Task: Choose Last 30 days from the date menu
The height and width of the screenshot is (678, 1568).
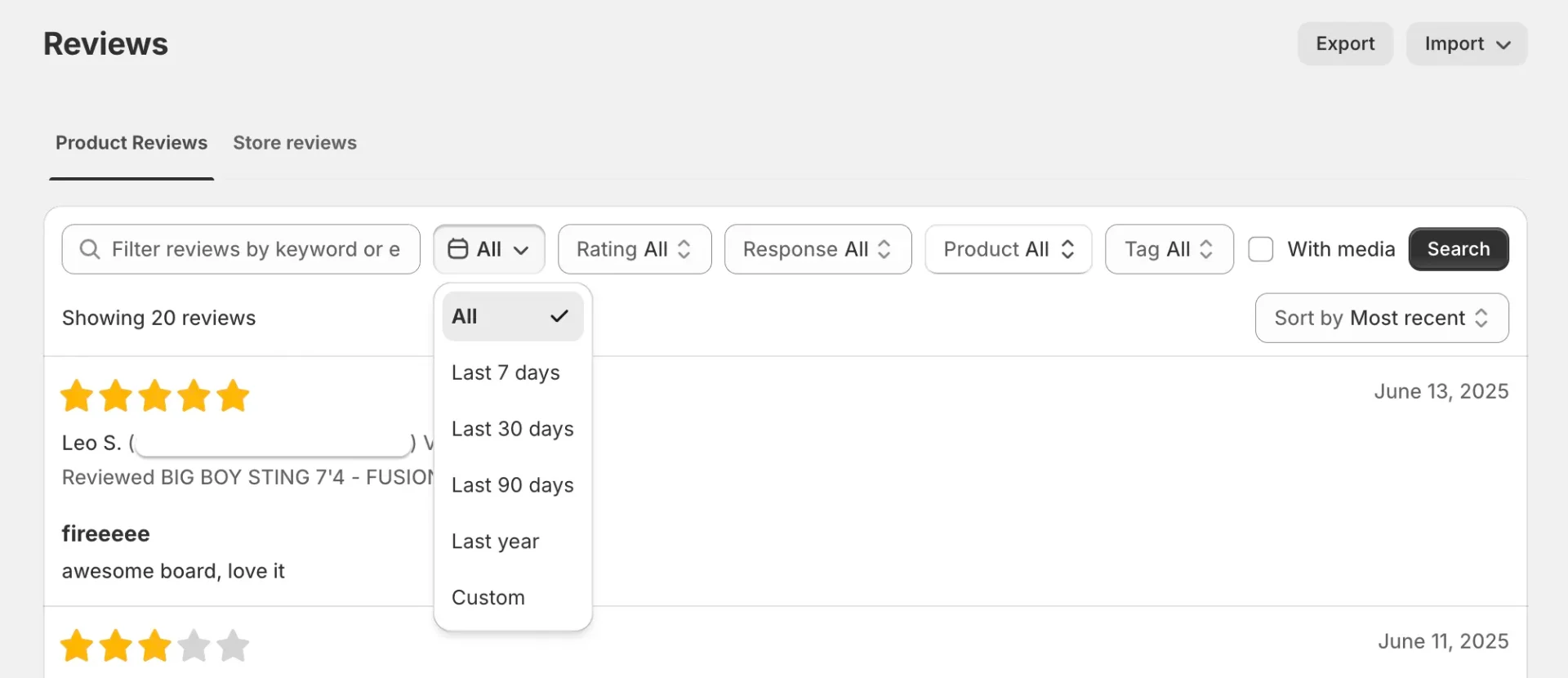Action: click(x=513, y=429)
